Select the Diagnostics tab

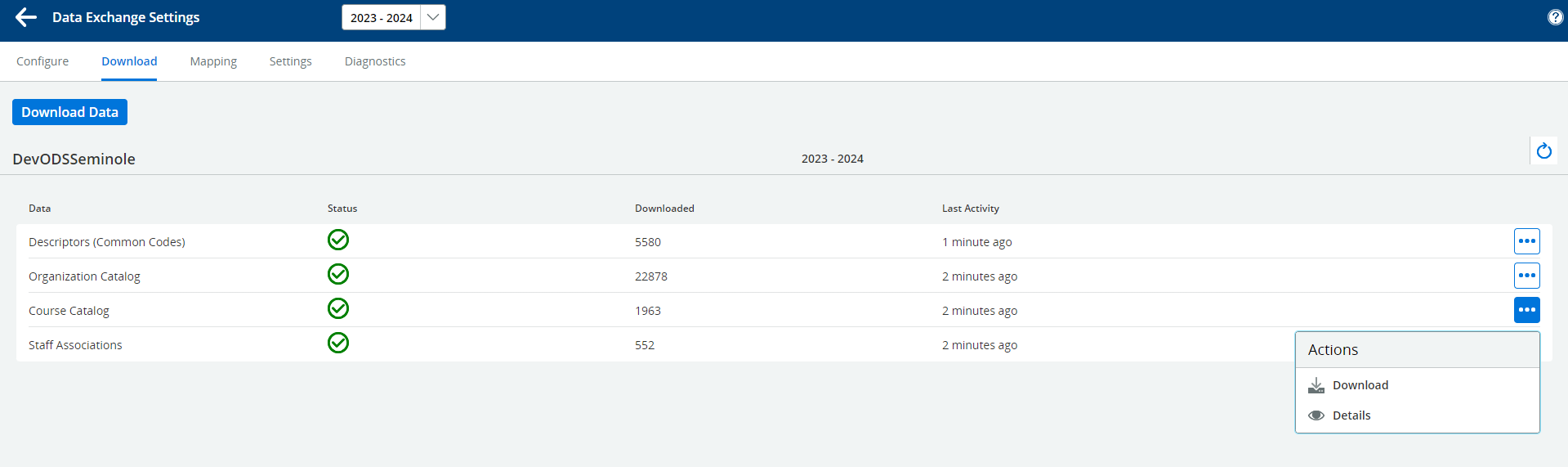pos(375,61)
